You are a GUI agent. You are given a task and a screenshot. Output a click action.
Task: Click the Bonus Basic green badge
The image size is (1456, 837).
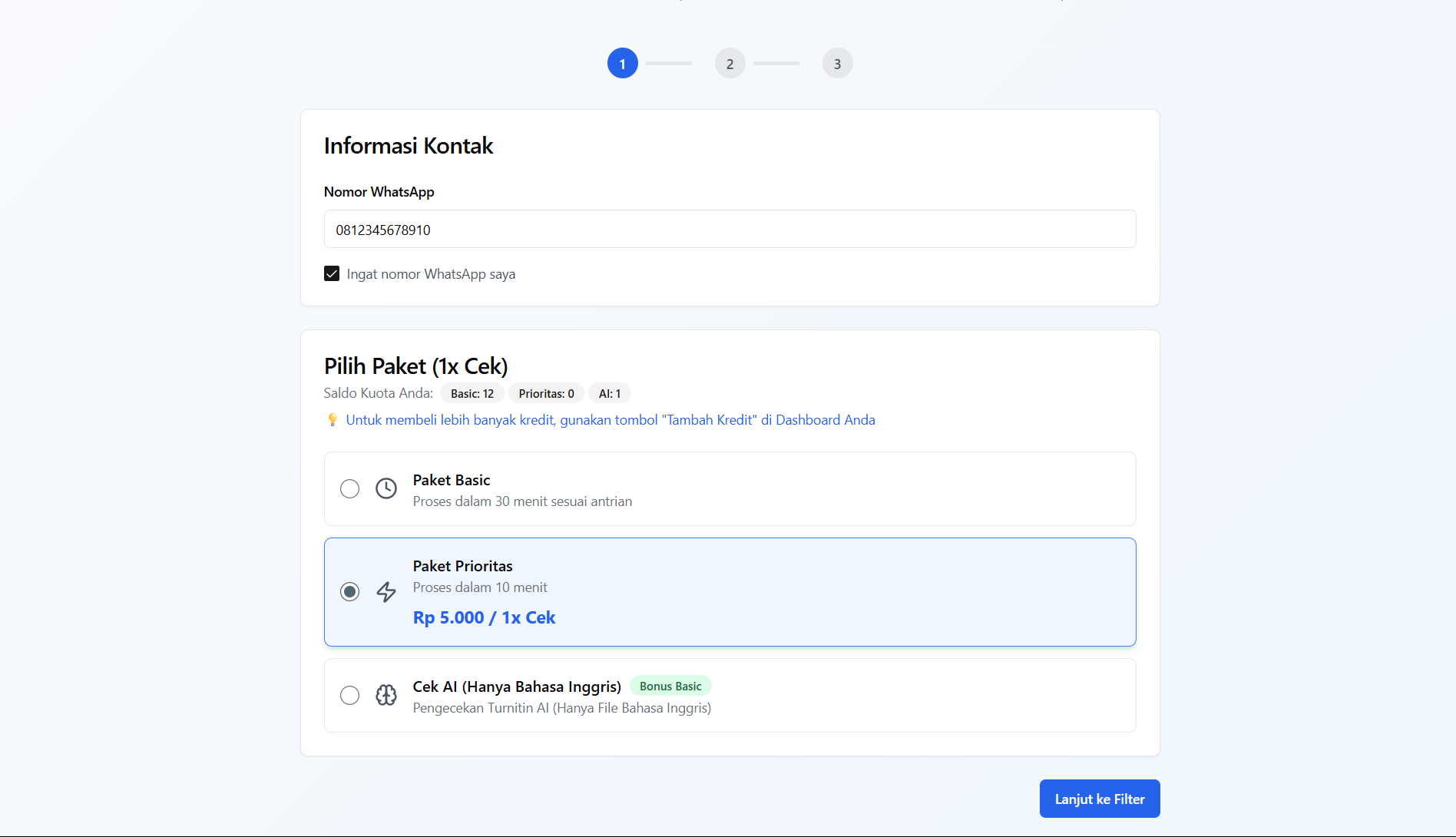pos(670,686)
